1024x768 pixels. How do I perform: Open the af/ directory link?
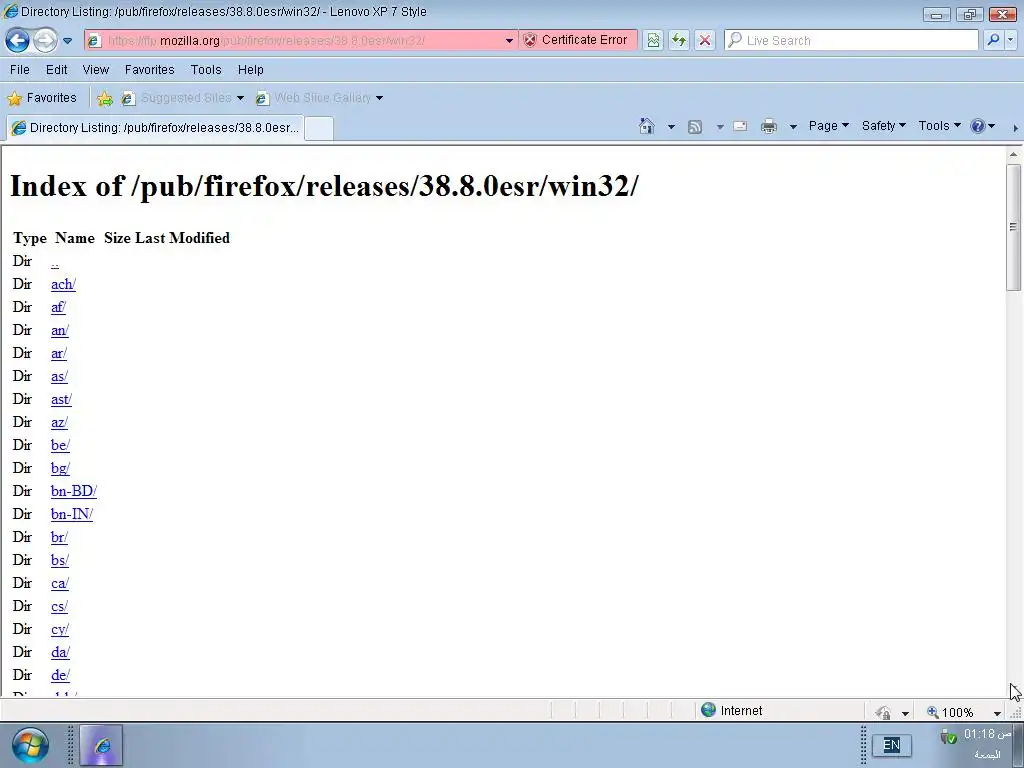pyautogui.click(x=58, y=307)
